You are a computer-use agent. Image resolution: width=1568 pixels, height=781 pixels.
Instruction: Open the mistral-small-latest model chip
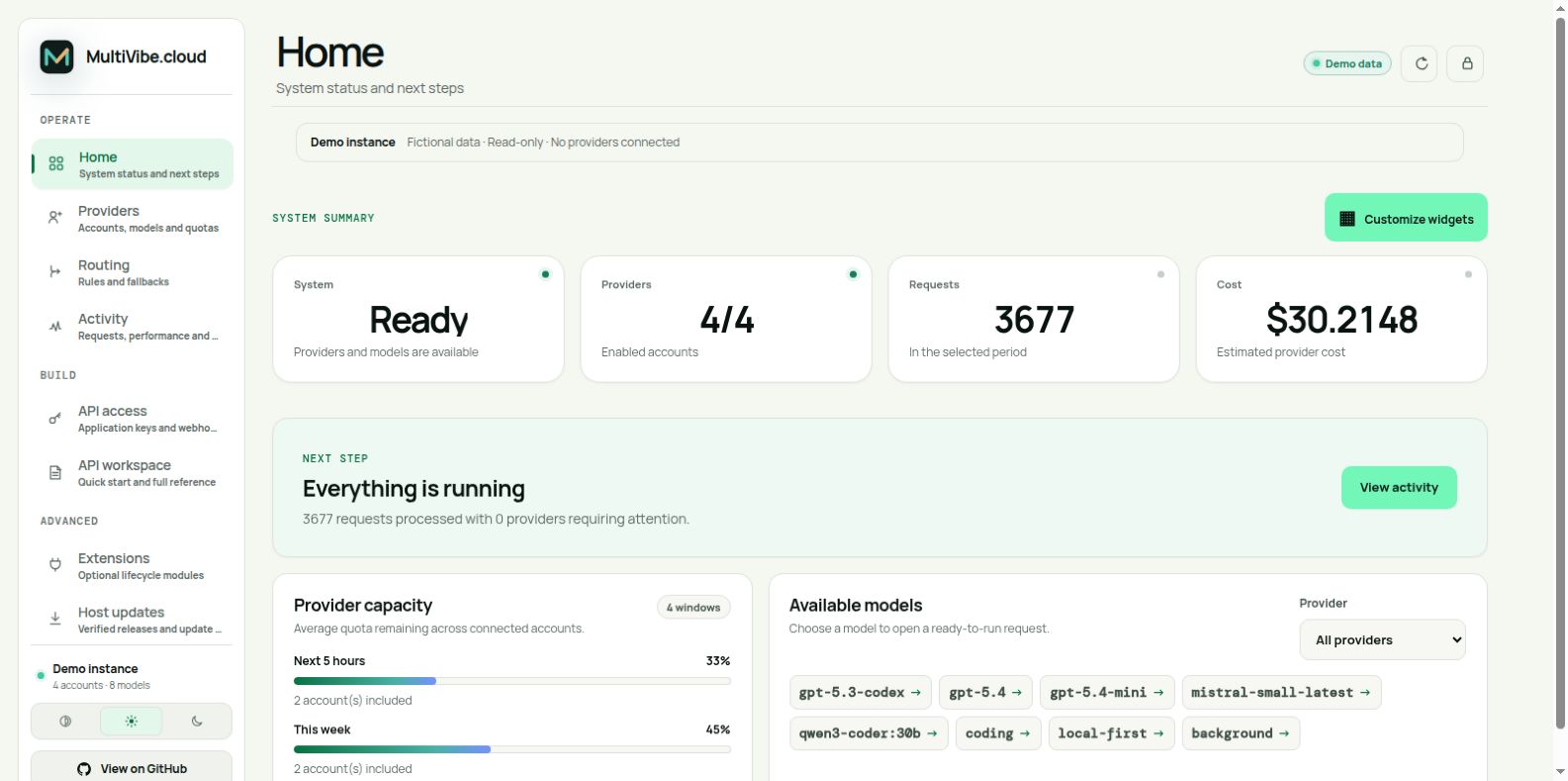pyautogui.click(x=1281, y=693)
